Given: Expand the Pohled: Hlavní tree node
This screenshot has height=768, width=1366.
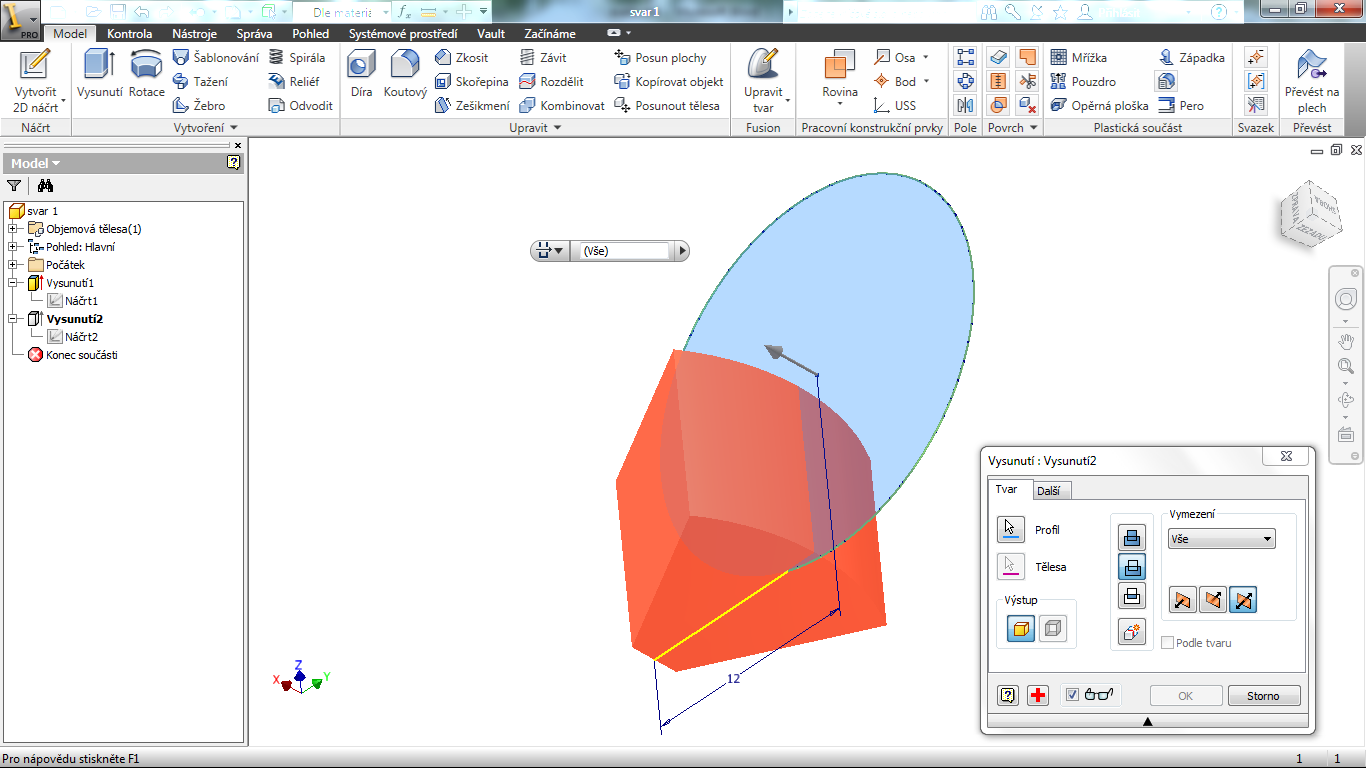Looking at the screenshot, I should pyautogui.click(x=13, y=247).
